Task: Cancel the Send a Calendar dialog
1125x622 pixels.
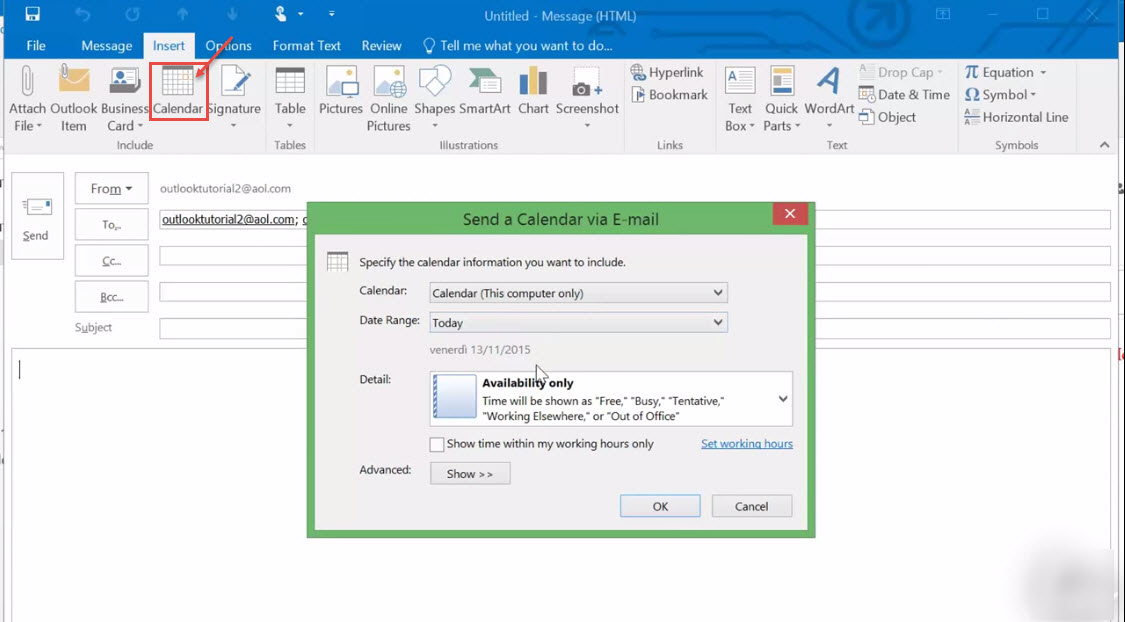Action: point(751,506)
